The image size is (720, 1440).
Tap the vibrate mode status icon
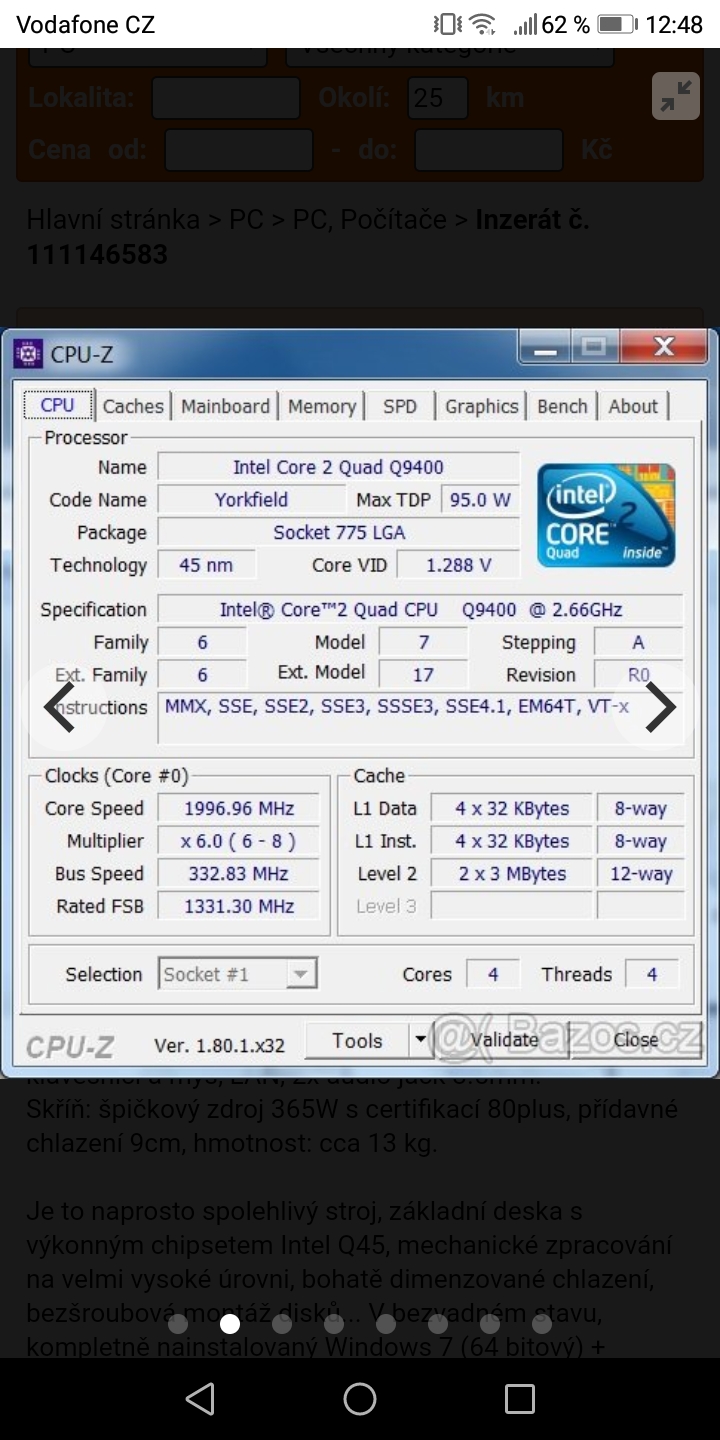[x=447, y=24]
